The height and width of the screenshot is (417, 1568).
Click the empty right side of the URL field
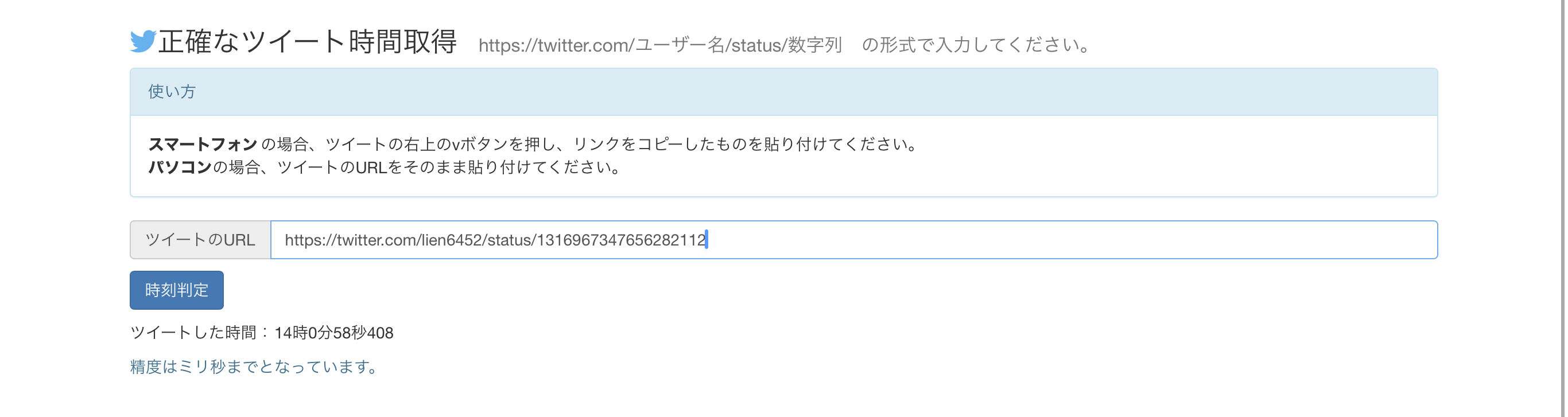1156,240
